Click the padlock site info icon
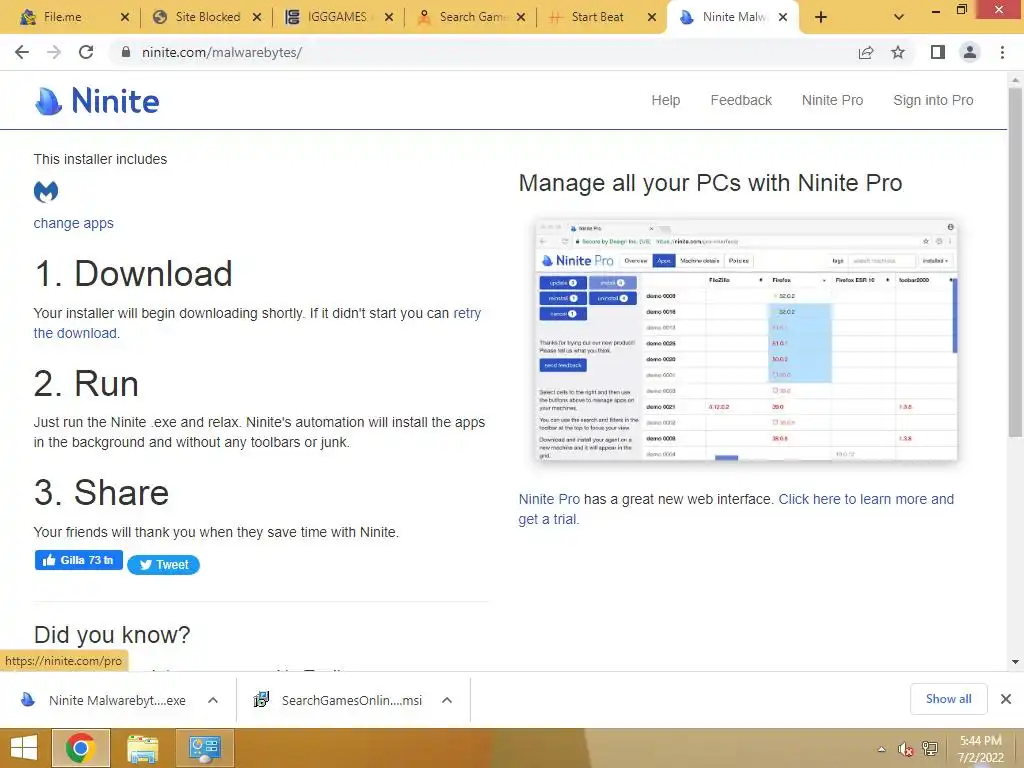 click(126, 52)
